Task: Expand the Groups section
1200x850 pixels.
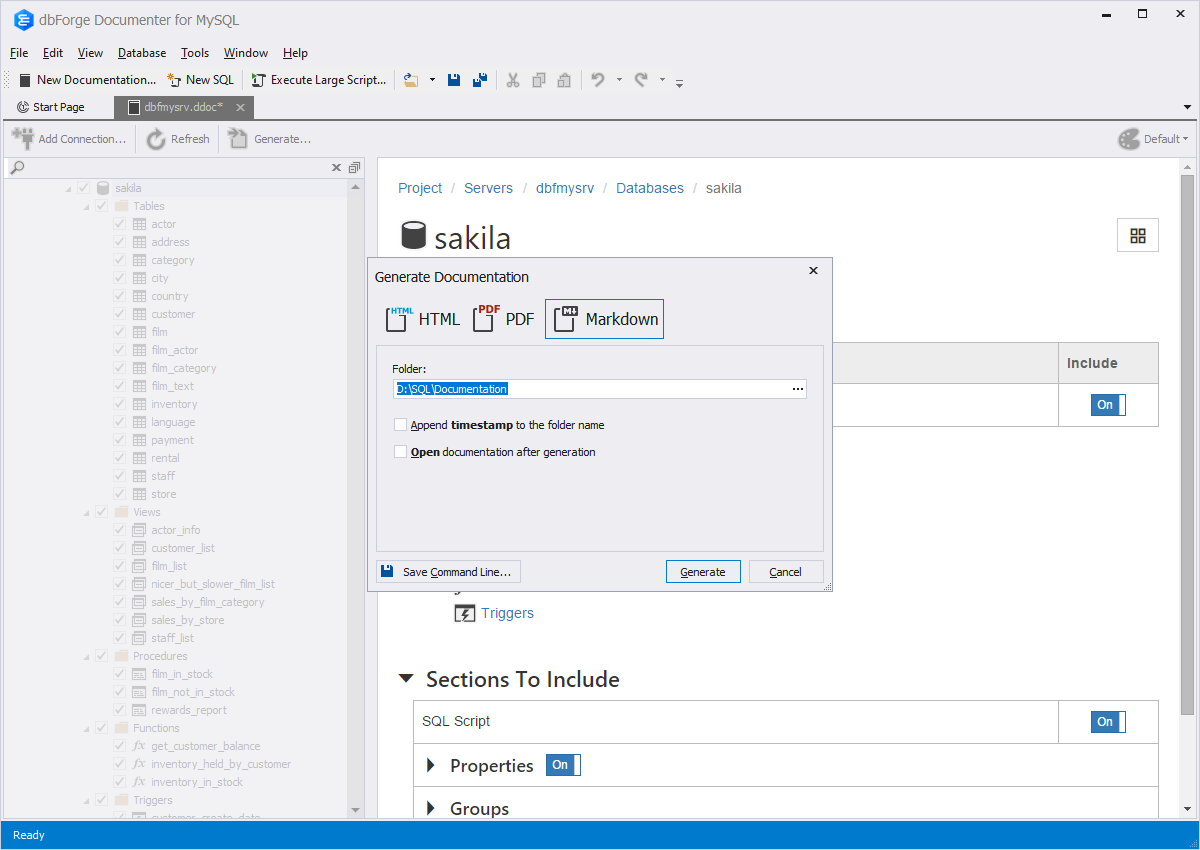Action: coord(431,808)
